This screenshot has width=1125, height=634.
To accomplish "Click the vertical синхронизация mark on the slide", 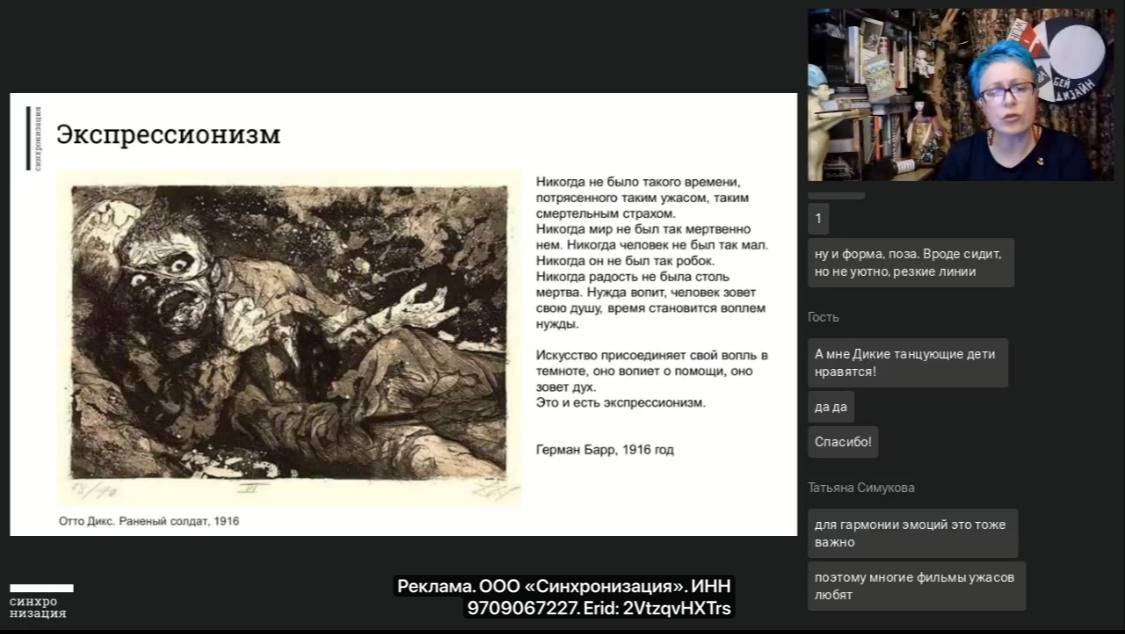I will pyautogui.click(x=35, y=138).
